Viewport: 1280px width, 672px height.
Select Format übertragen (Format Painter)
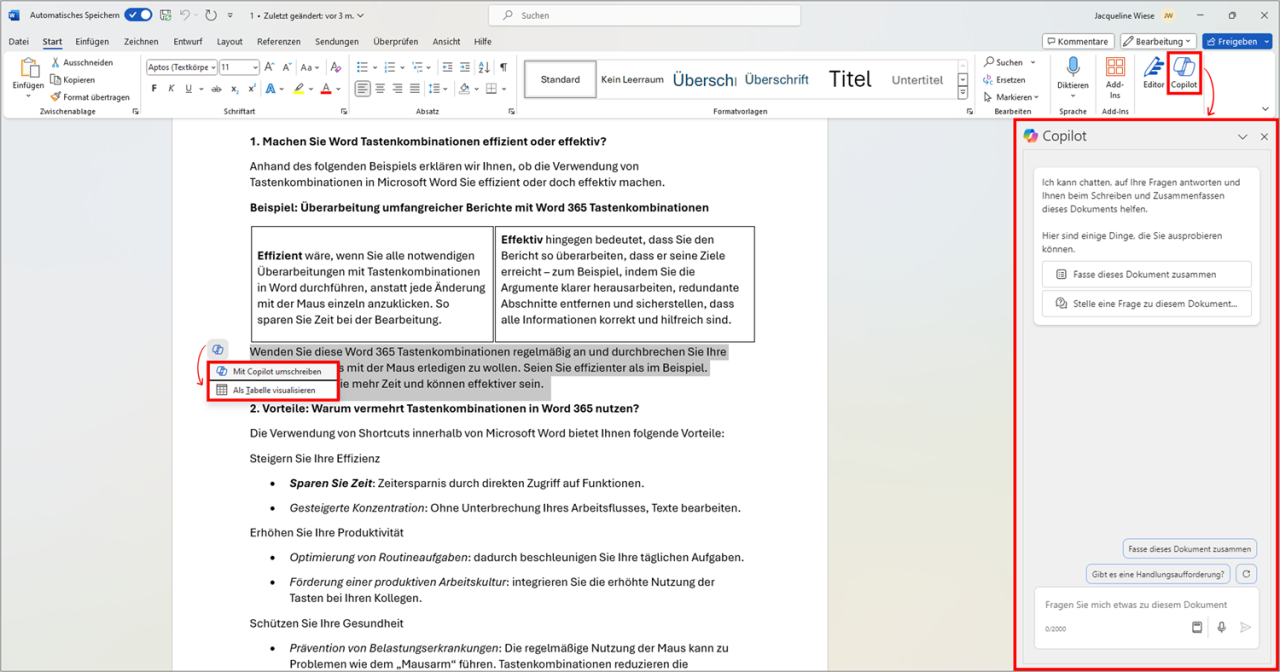90,96
